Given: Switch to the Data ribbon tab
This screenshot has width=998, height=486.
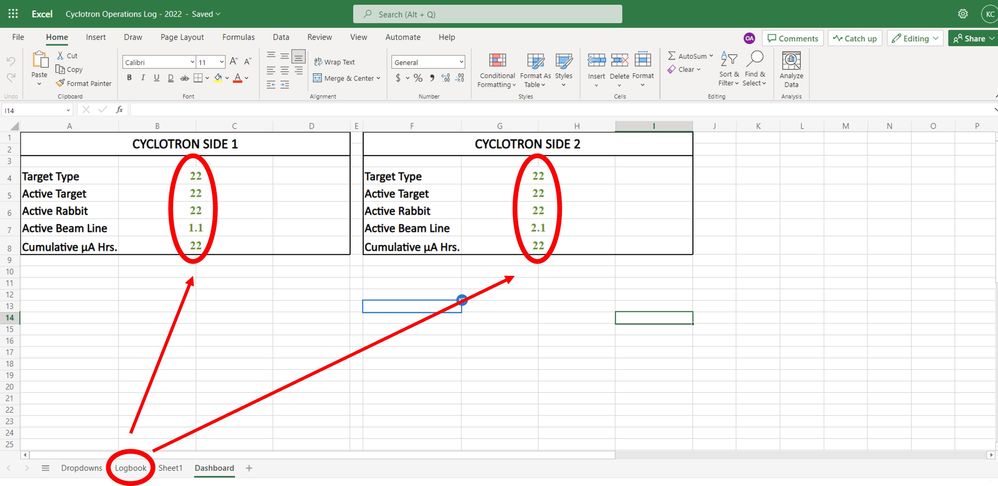Looking at the screenshot, I should 281,38.
